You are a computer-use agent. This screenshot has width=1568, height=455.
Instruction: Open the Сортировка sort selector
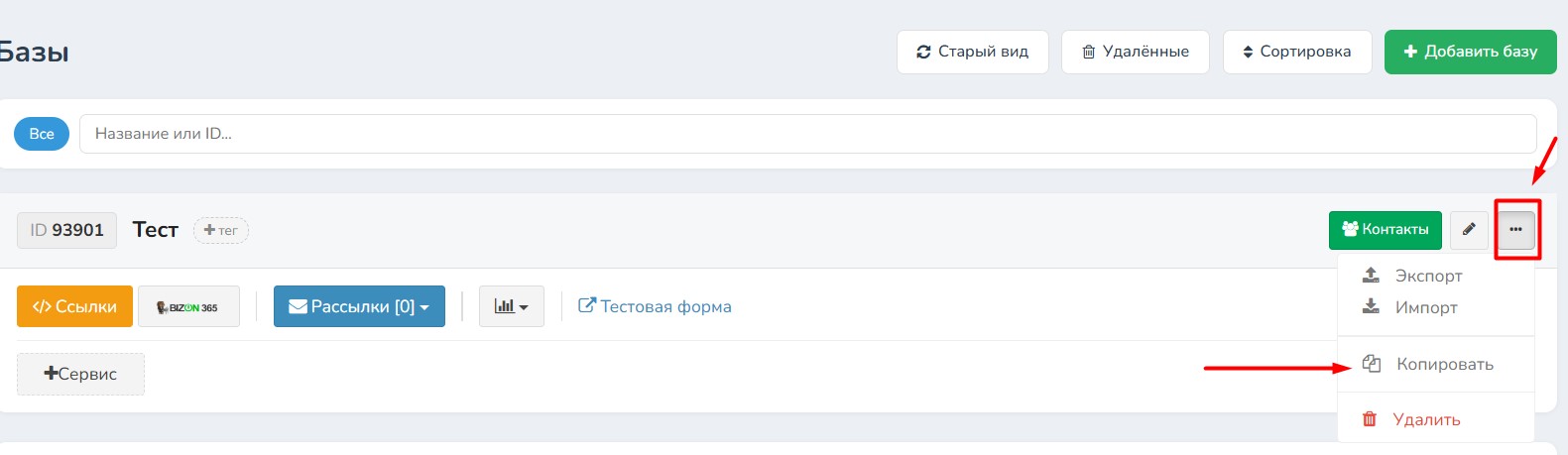pyautogui.click(x=1296, y=52)
